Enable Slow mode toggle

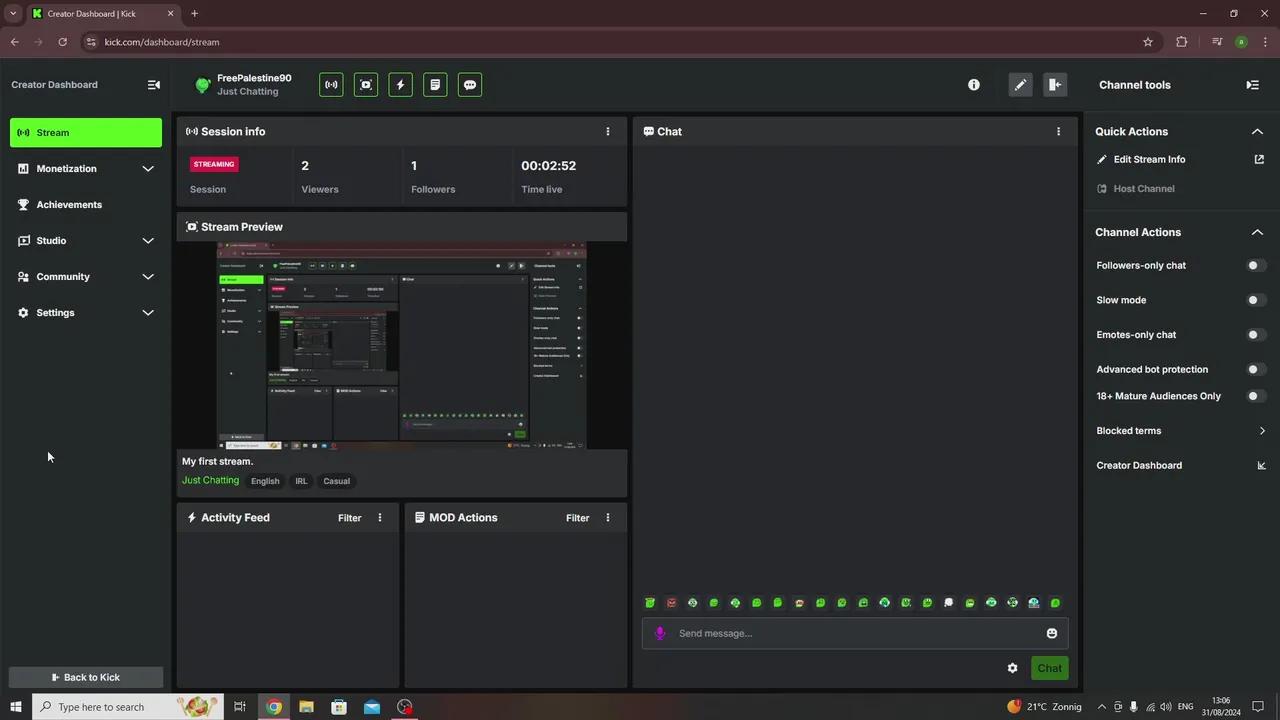[1256, 300]
